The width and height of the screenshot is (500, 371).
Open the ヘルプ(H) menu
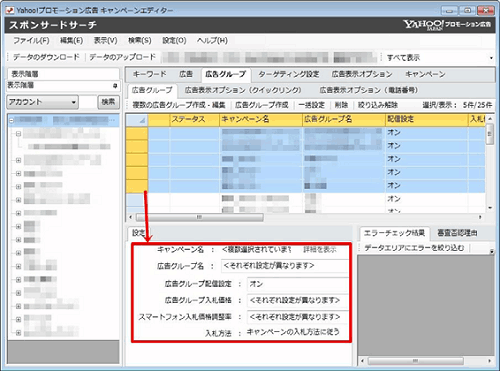click(212, 41)
